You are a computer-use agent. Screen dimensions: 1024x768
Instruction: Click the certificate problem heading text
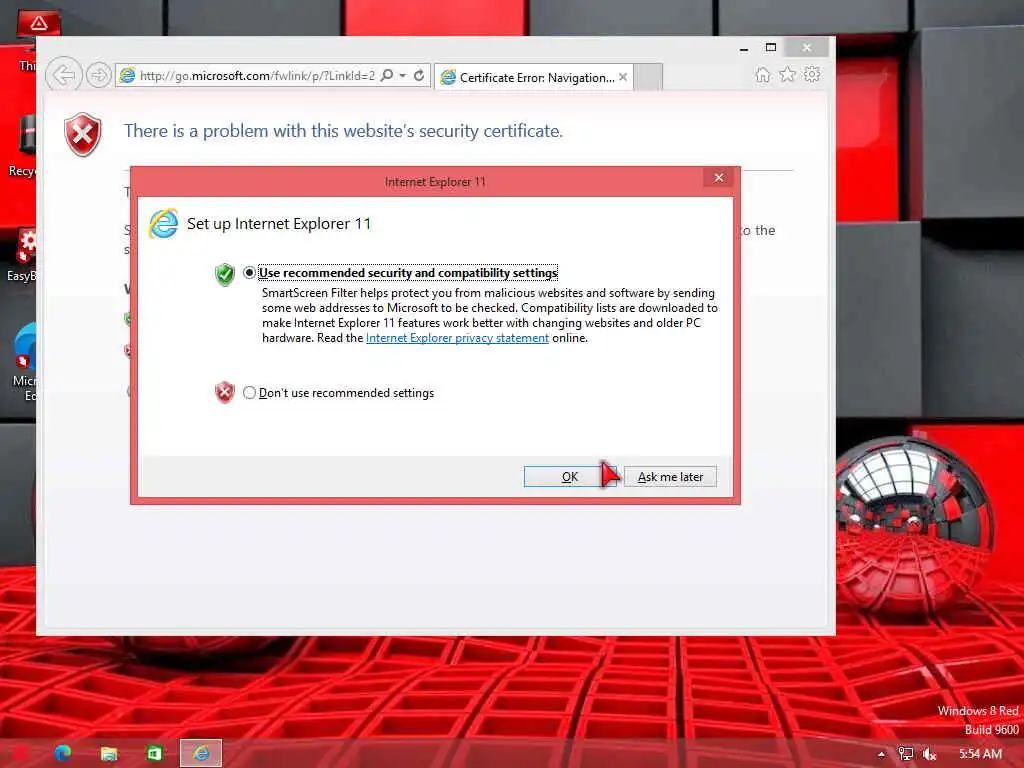344,131
